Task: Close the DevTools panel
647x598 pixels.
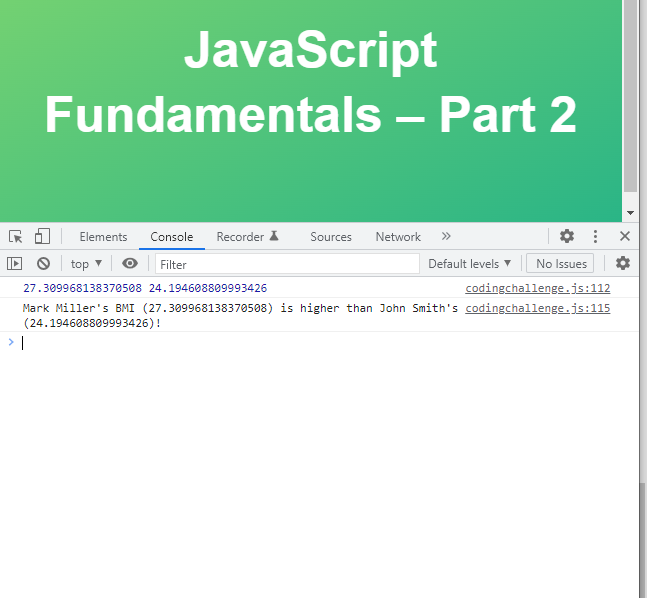Action: click(625, 236)
